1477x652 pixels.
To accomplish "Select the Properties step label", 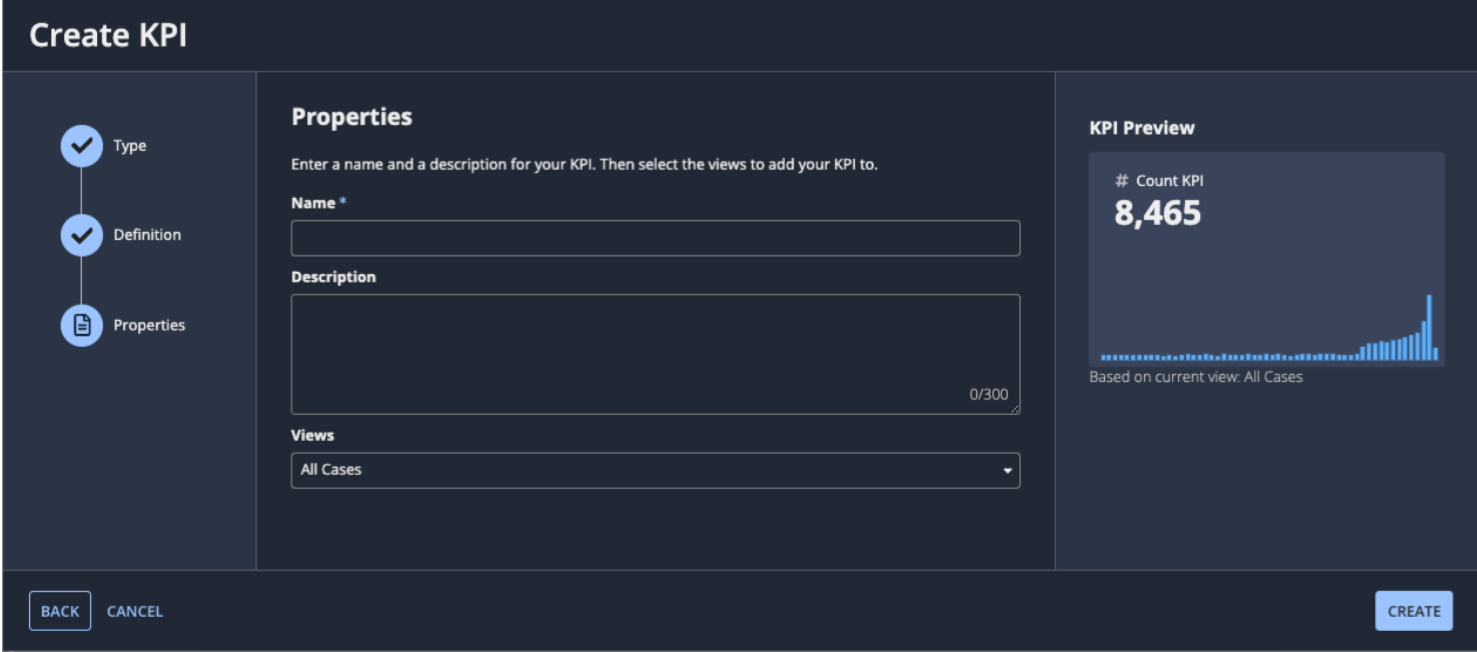I will 149,325.
